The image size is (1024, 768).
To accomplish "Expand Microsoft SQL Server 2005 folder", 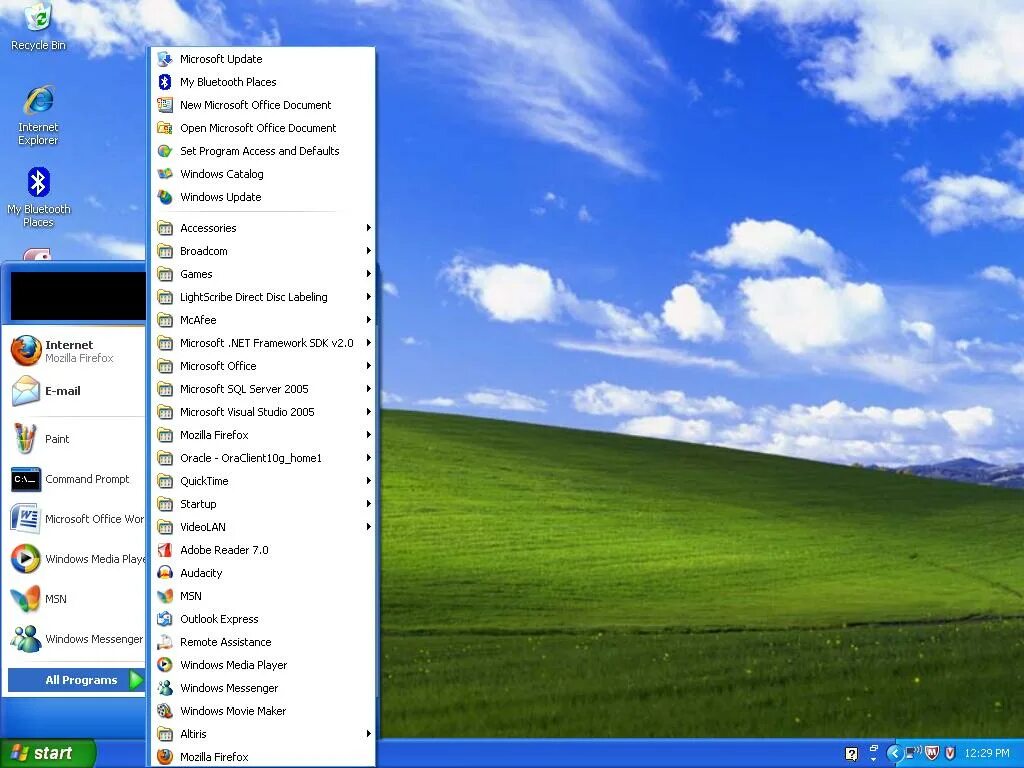I will tap(263, 389).
